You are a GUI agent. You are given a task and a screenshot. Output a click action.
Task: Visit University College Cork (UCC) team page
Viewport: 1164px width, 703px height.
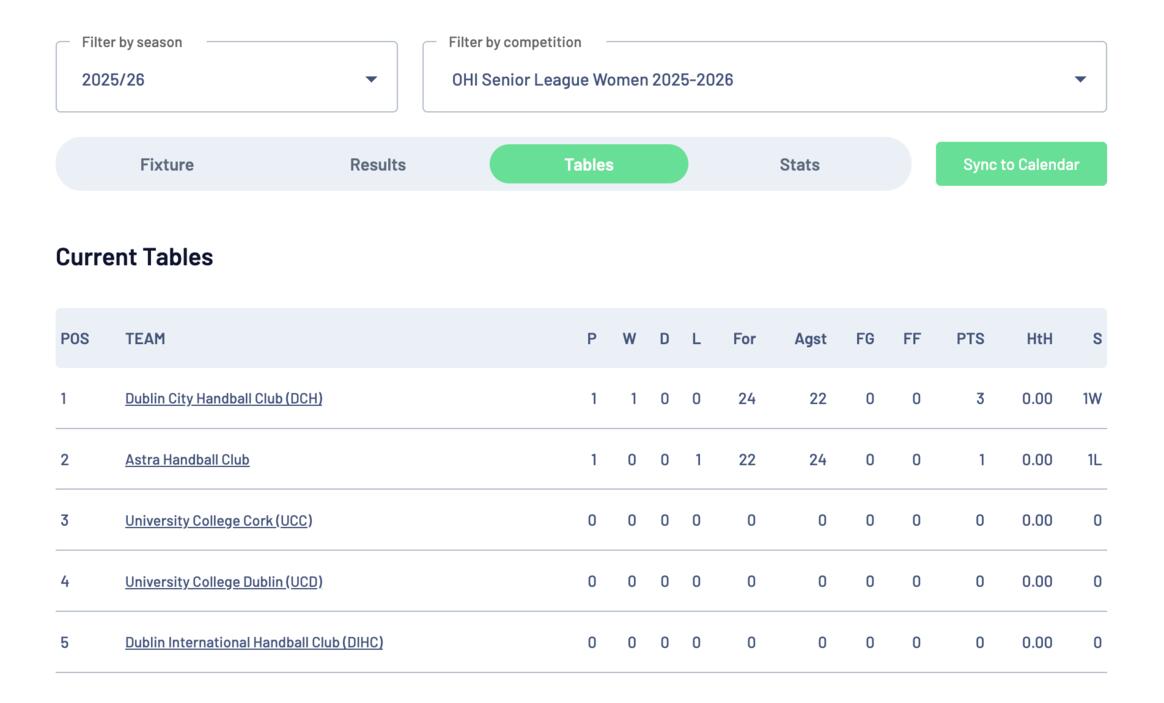click(x=218, y=521)
